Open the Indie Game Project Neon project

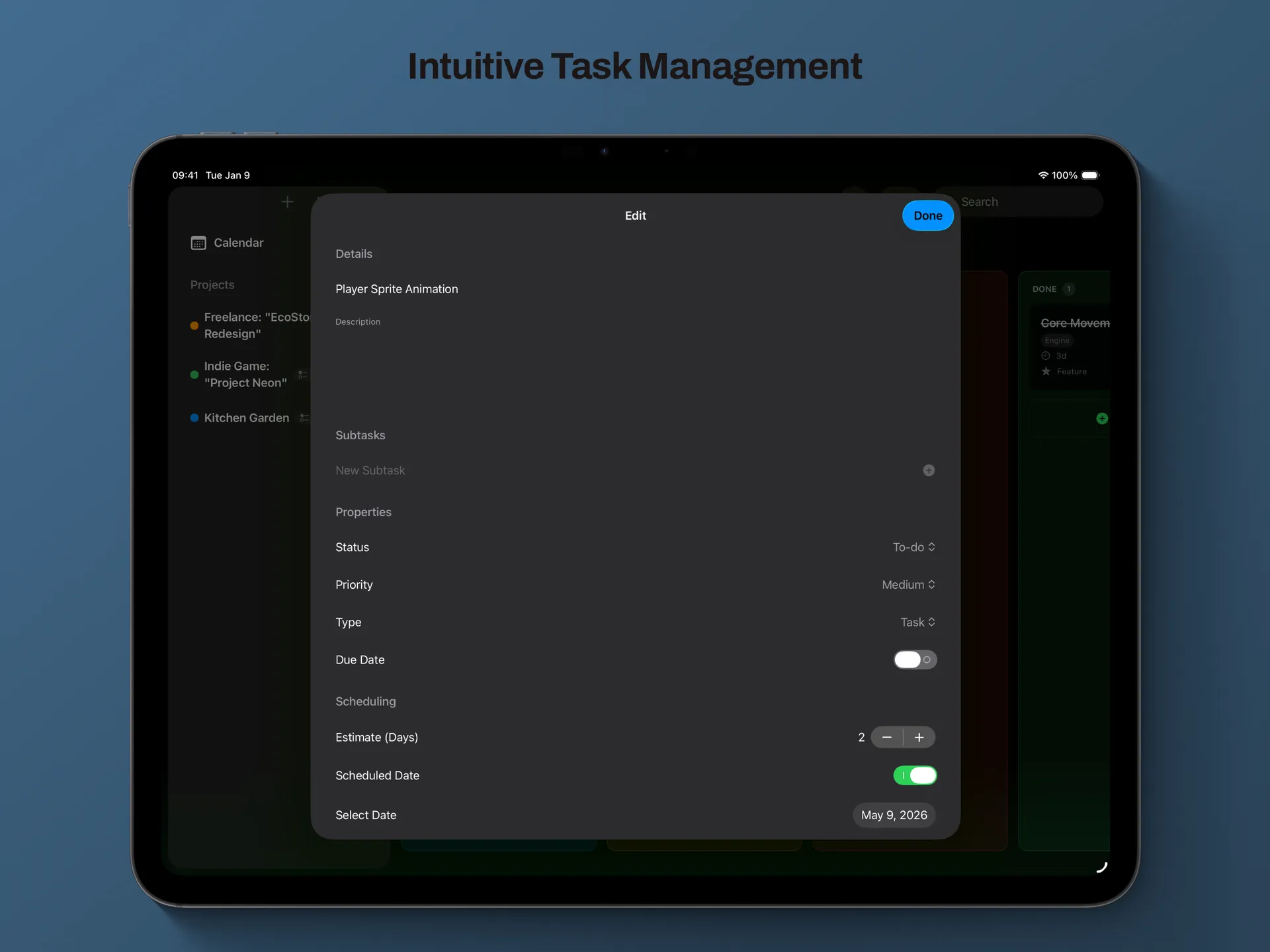[245, 374]
